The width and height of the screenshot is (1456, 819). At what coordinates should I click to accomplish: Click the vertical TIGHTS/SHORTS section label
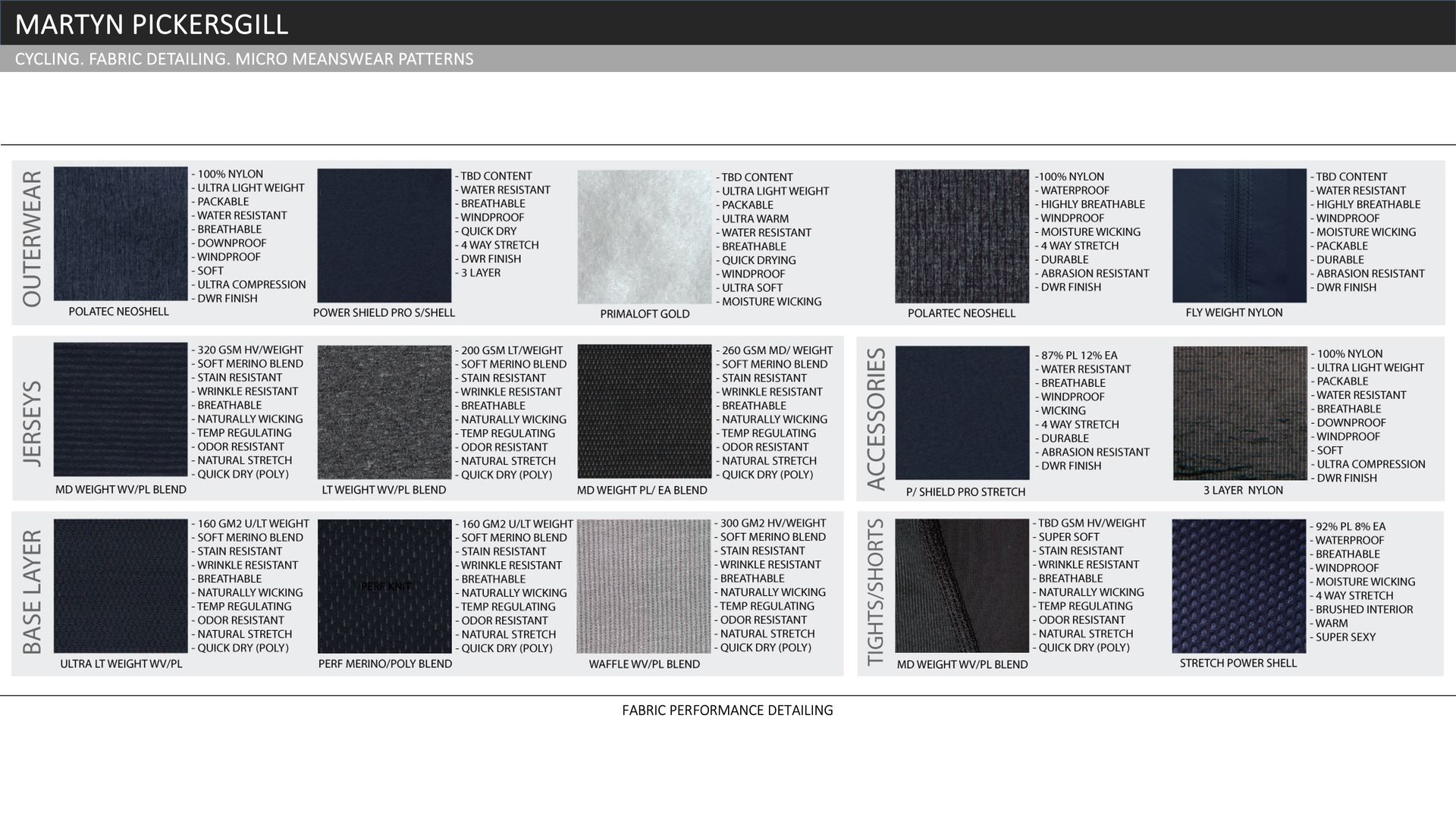pos(876,592)
